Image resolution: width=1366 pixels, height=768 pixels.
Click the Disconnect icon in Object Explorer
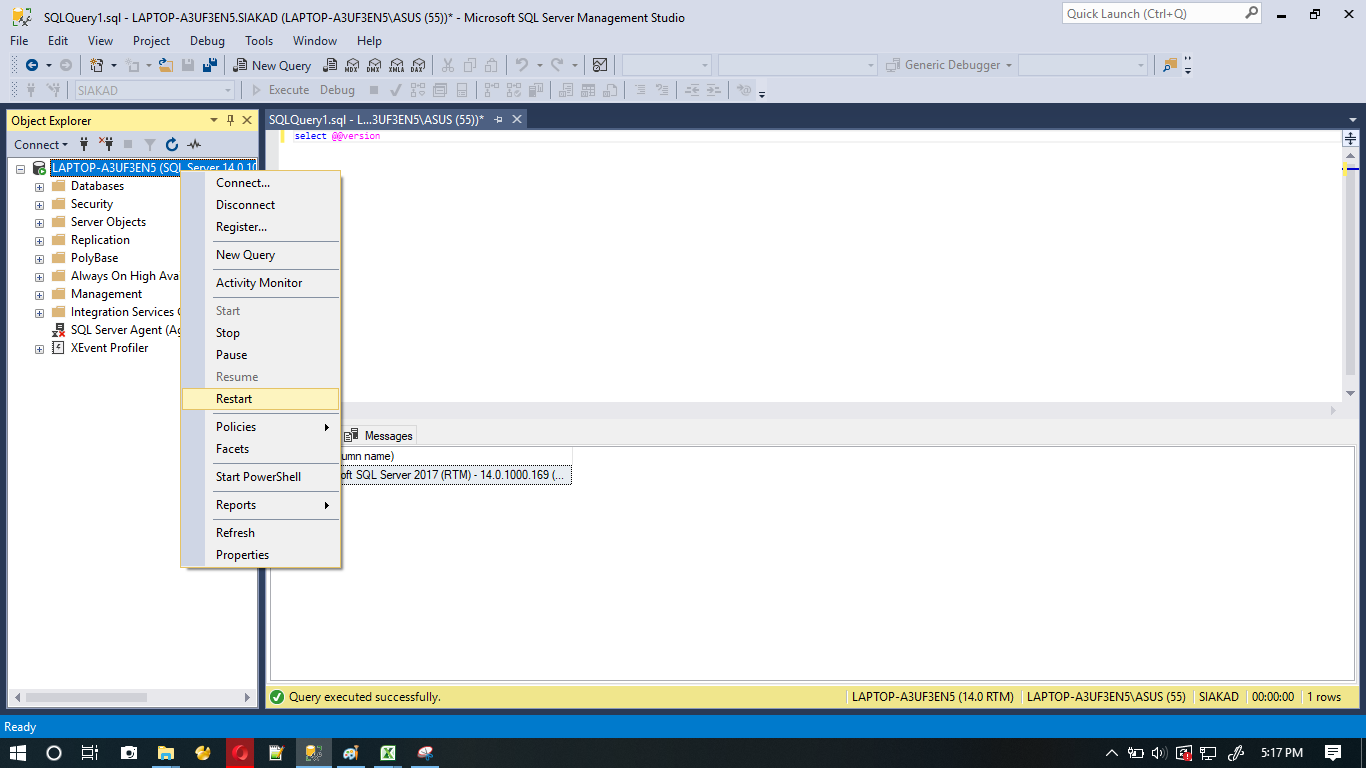pyautogui.click(x=108, y=144)
